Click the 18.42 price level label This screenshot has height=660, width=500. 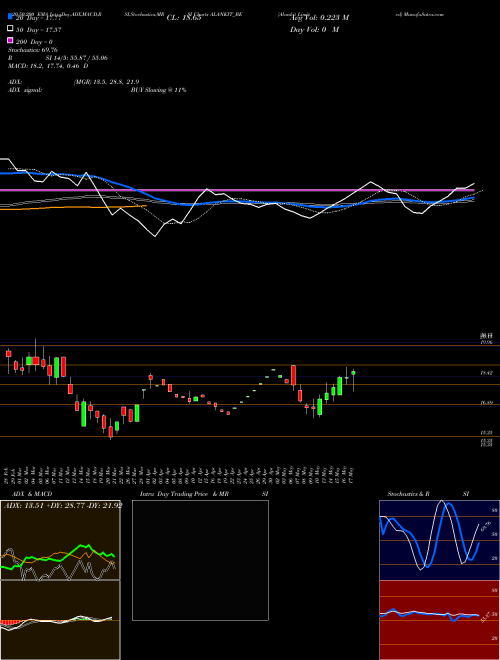tap(487, 373)
